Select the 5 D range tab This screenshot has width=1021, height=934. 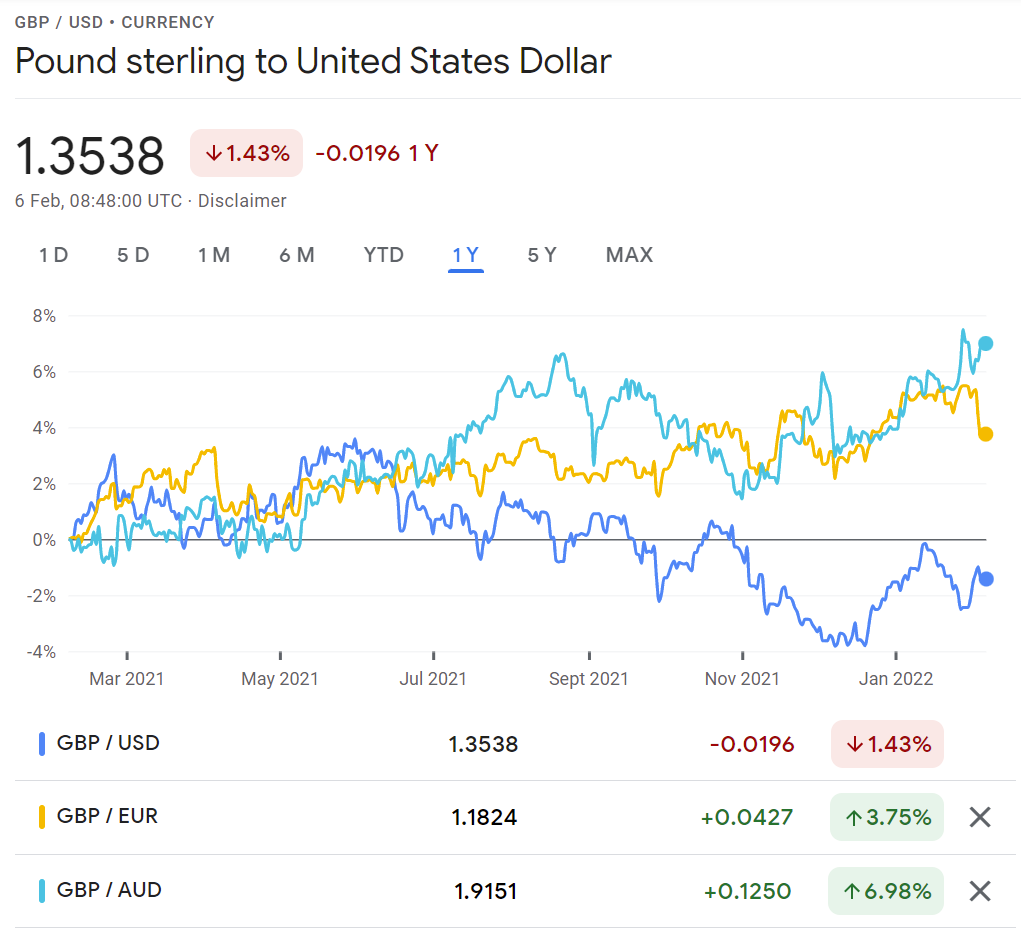(x=133, y=255)
